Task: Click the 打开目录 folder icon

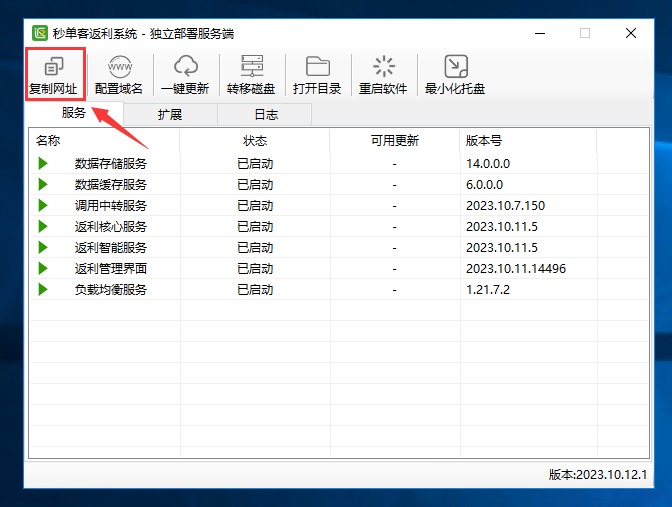Action: coord(318,66)
